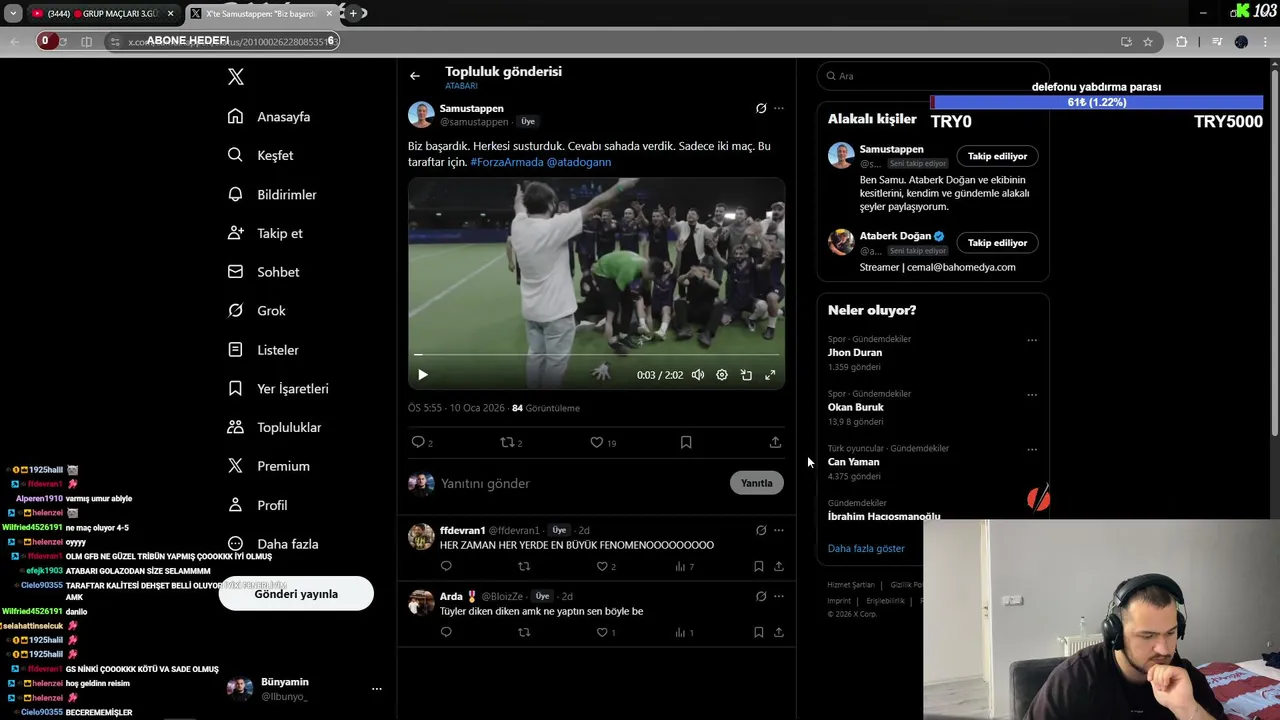Image resolution: width=1280 pixels, height=720 pixels.
Task: Open Takip et in the sidebar
Action: (x=265, y=233)
